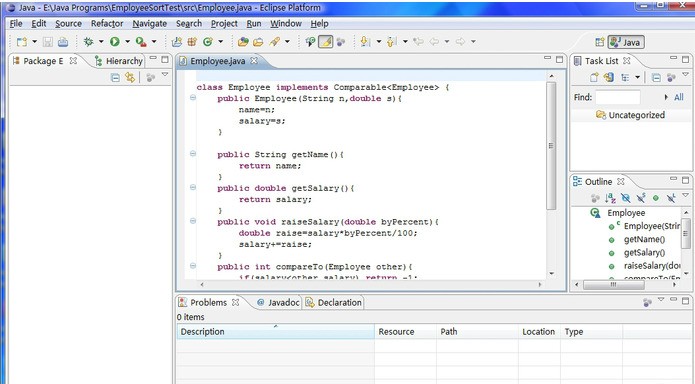Collapse all in Package Explorer

(x=115, y=78)
